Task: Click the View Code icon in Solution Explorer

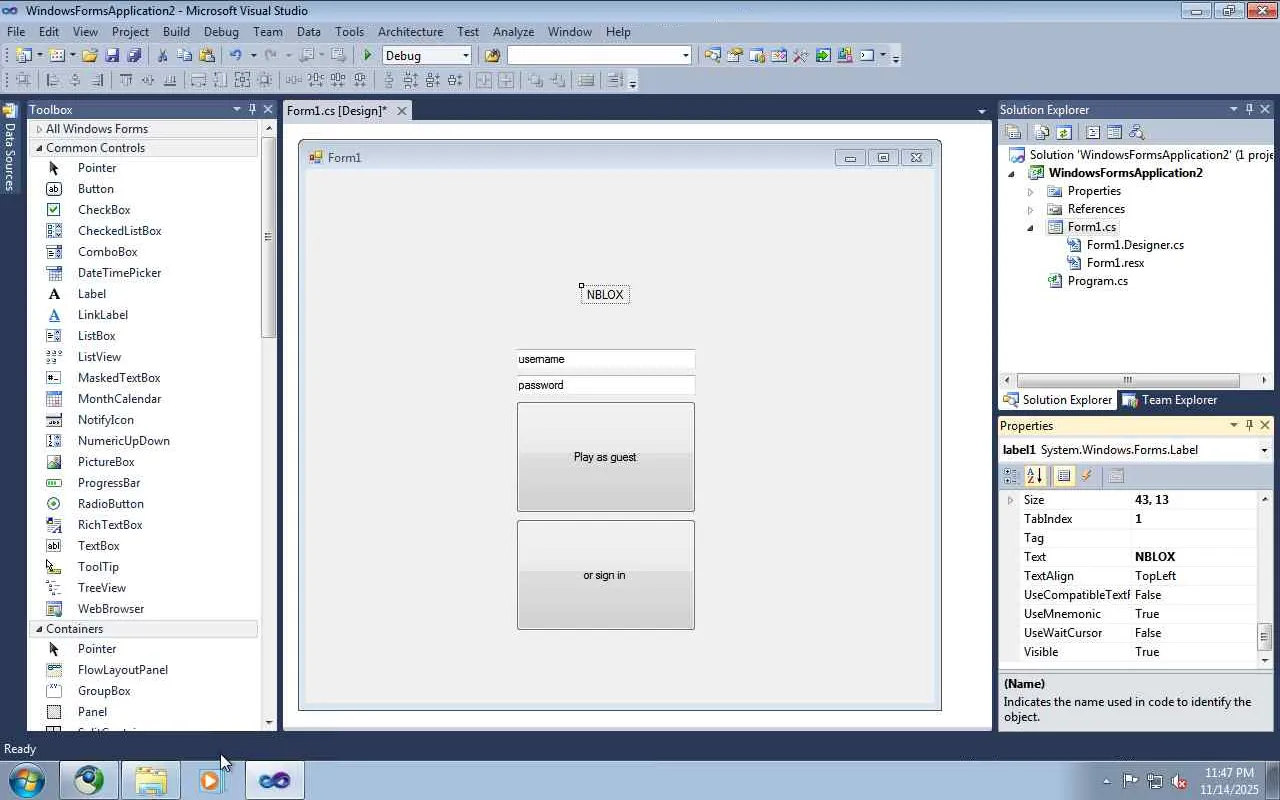Action: (x=1093, y=133)
